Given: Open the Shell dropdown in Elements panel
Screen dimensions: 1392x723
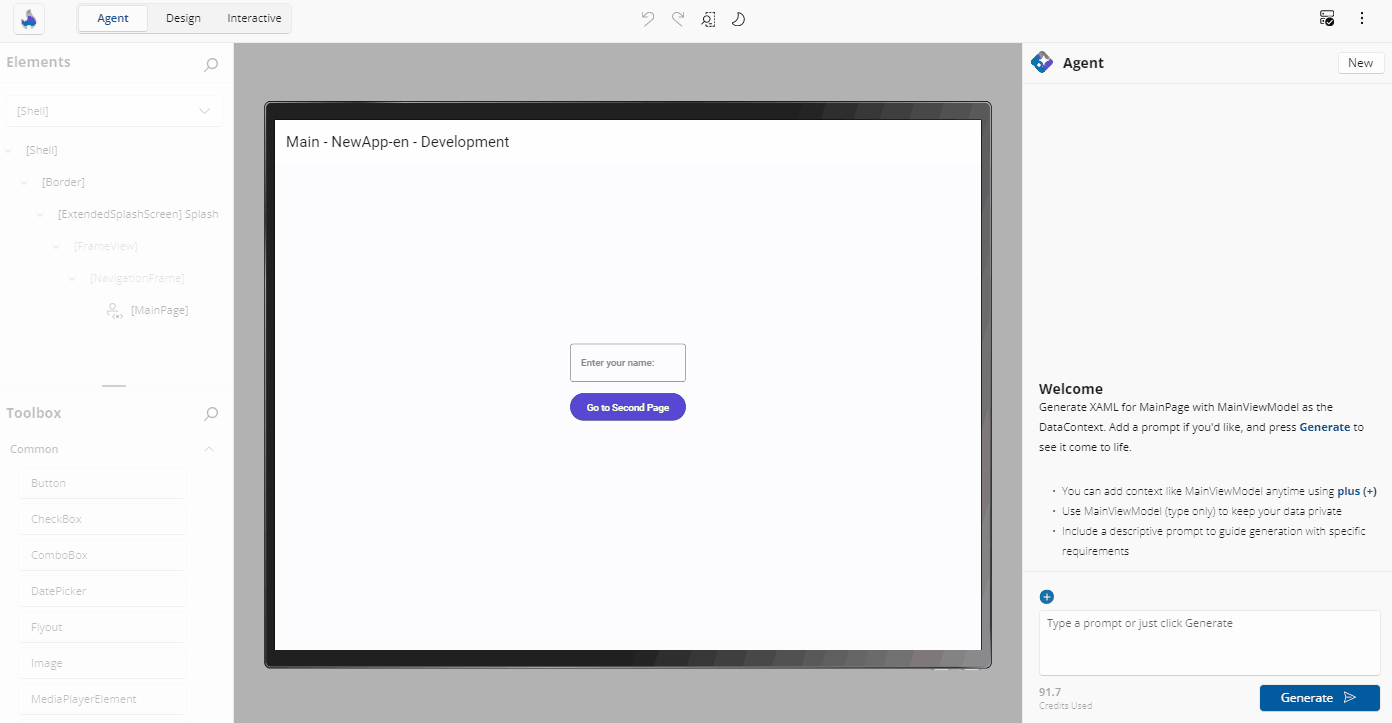Looking at the screenshot, I should coord(203,110).
